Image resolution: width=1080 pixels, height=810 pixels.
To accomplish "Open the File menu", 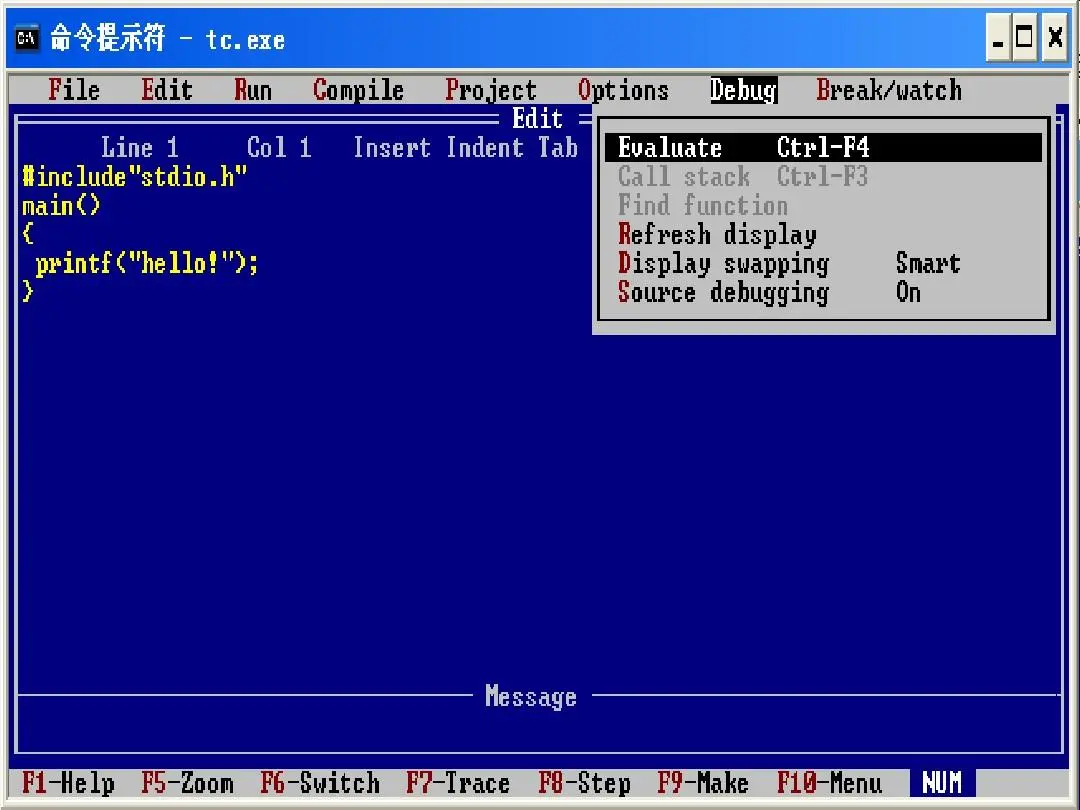I will 74,90.
